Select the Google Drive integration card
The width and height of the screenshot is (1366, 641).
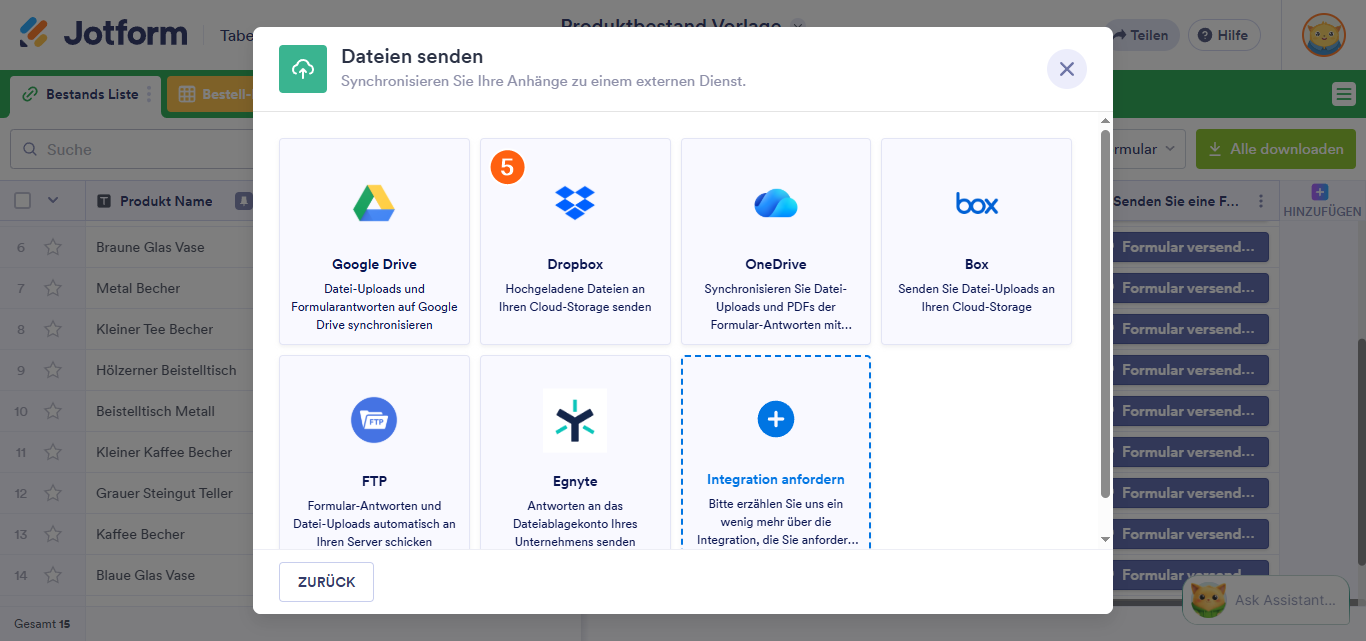point(374,242)
